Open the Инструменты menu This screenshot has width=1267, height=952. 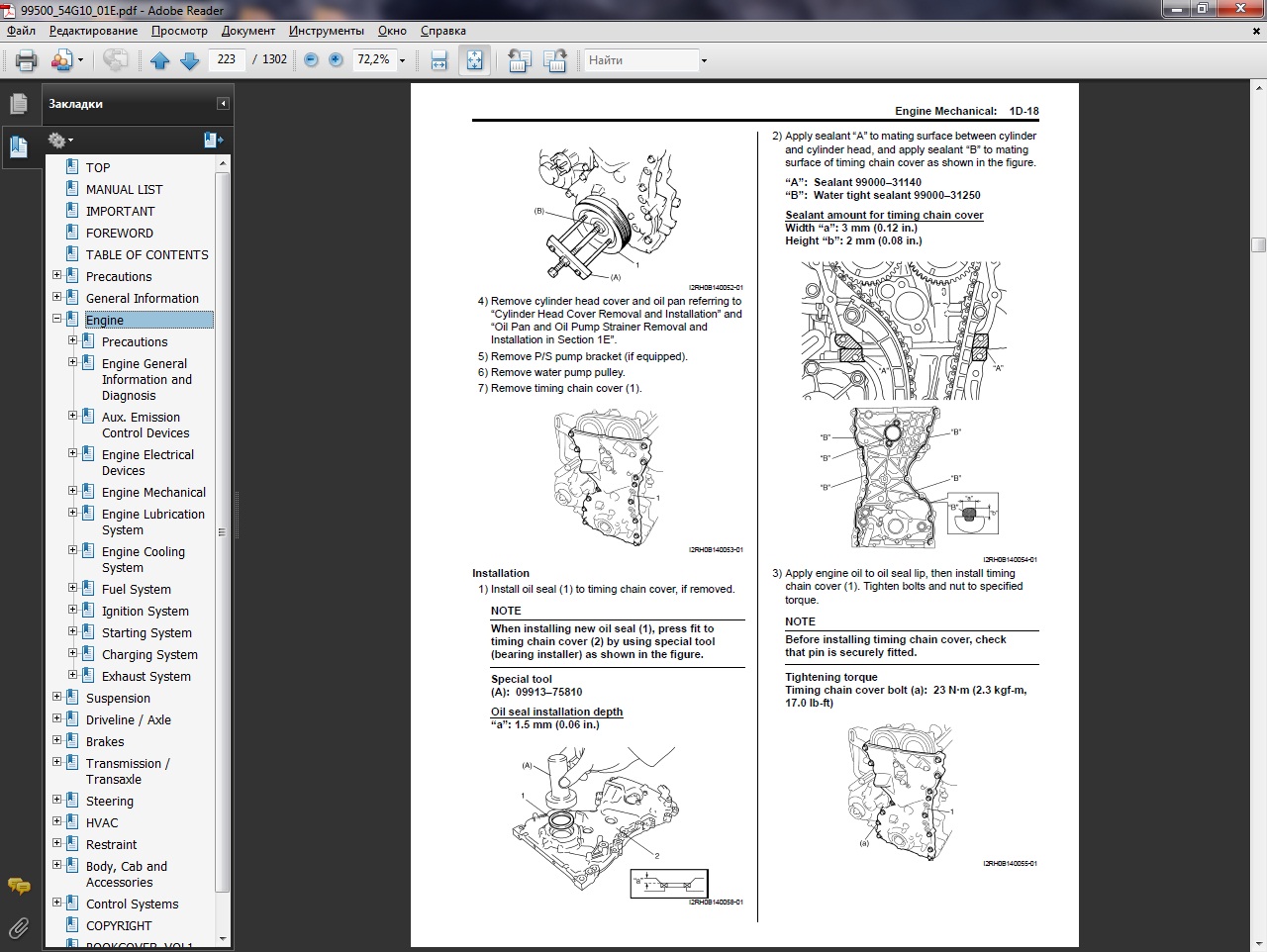328,31
